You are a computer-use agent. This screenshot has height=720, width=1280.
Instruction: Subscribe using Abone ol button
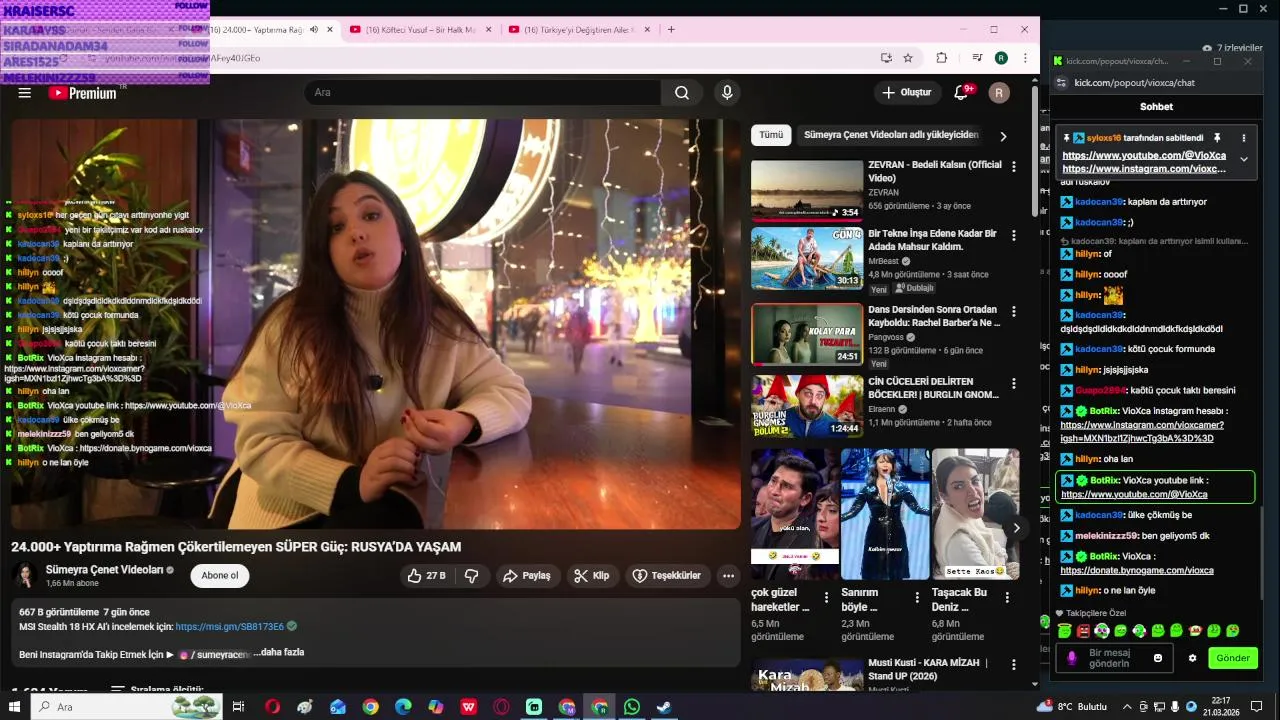[220, 576]
